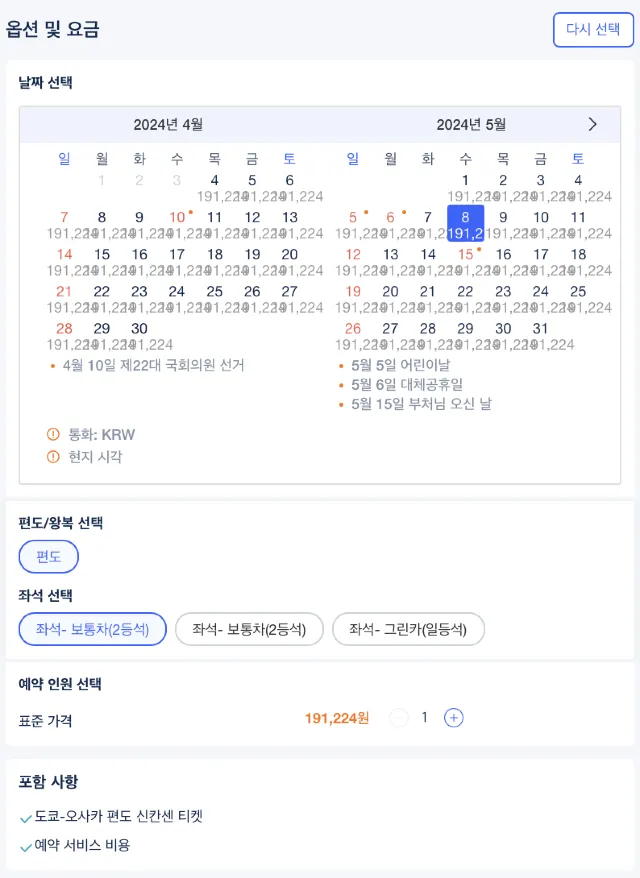This screenshot has height=878, width=640.
Task: Choose 좌석- 그린카(일등석) seat option
Action: tap(408, 629)
